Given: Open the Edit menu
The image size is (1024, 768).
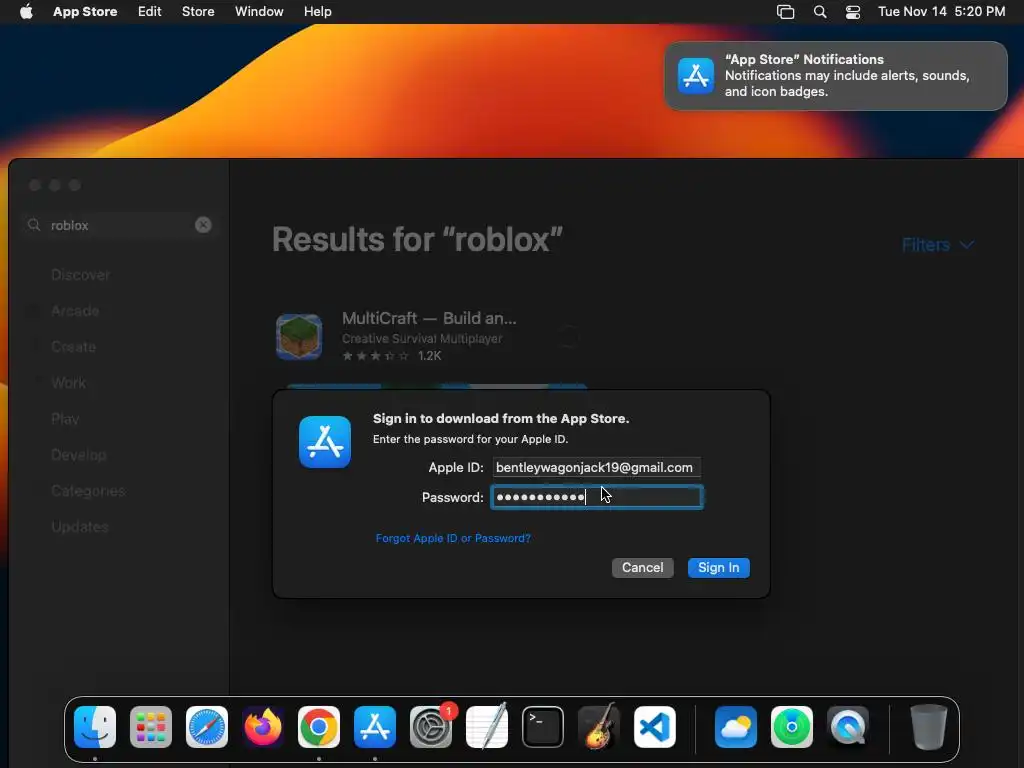Looking at the screenshot, I should click(x=150, y=12).
